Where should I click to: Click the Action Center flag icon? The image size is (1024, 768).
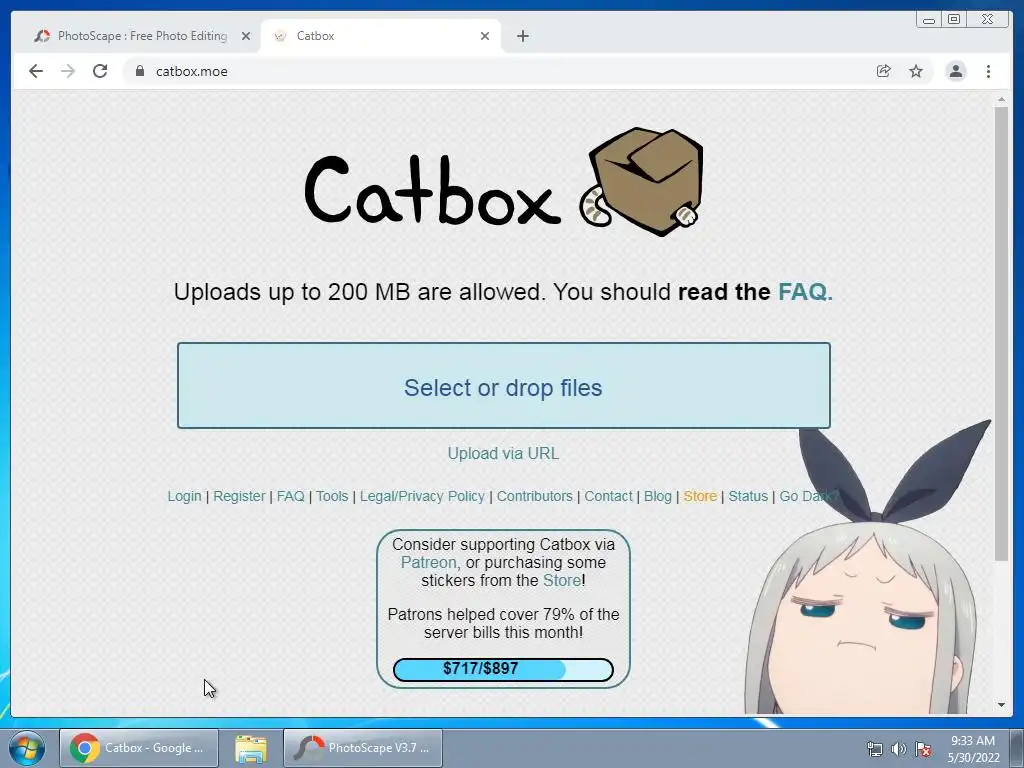tap(923, 749)
